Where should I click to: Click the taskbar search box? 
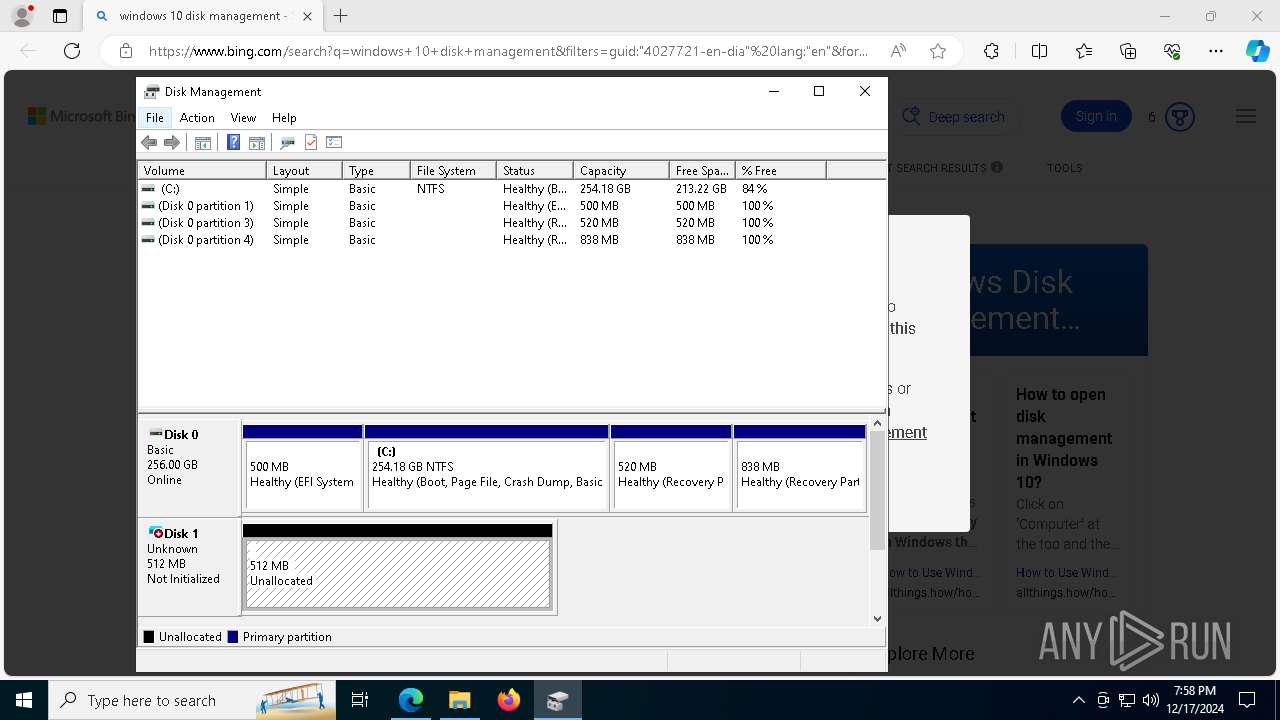coord(193,700)
